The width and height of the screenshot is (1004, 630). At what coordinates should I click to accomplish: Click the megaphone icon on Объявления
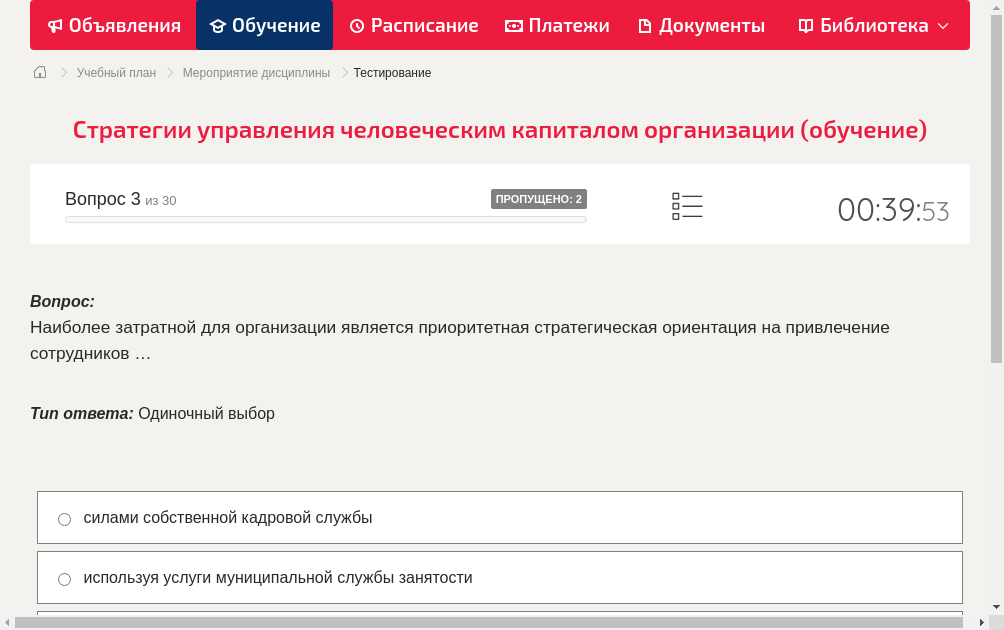coord(55,25)
